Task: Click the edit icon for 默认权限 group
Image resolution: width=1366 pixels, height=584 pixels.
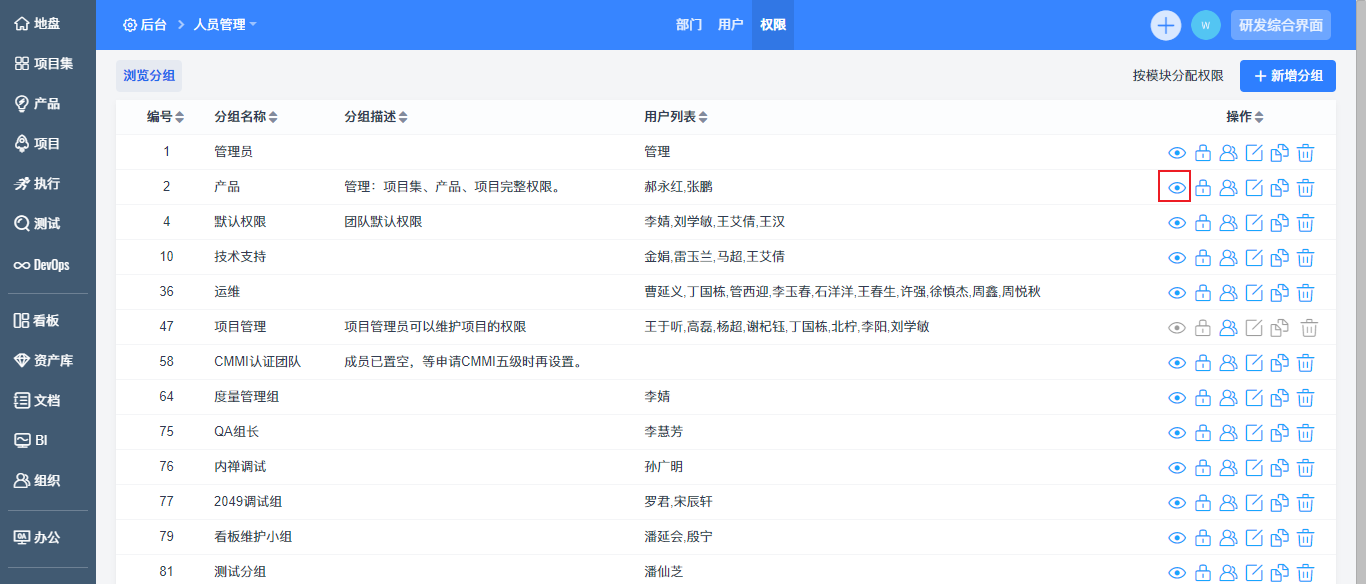Action: click(x=1254, y=223)
